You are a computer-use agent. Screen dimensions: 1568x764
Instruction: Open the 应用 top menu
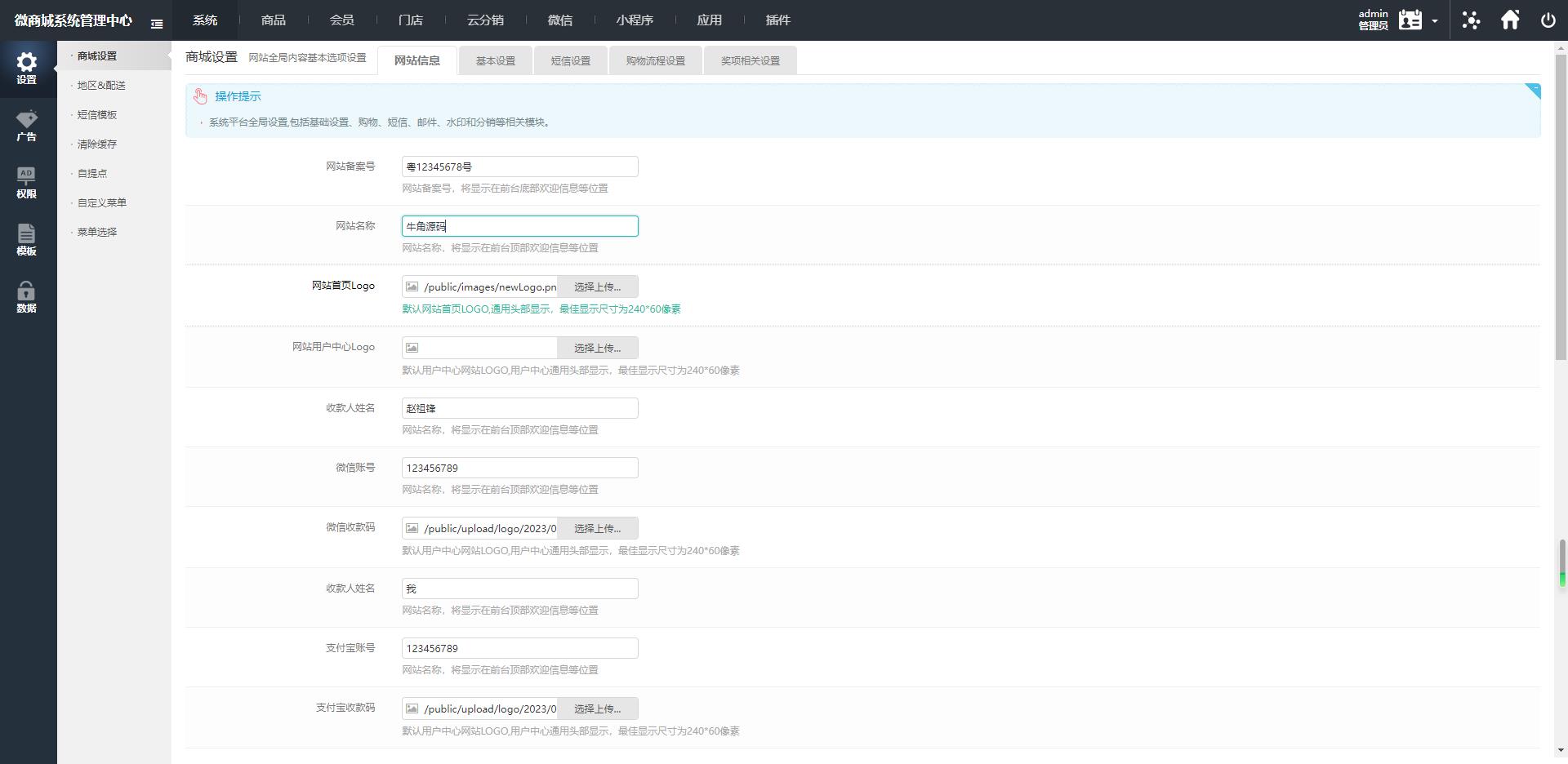tap(710, 20)
